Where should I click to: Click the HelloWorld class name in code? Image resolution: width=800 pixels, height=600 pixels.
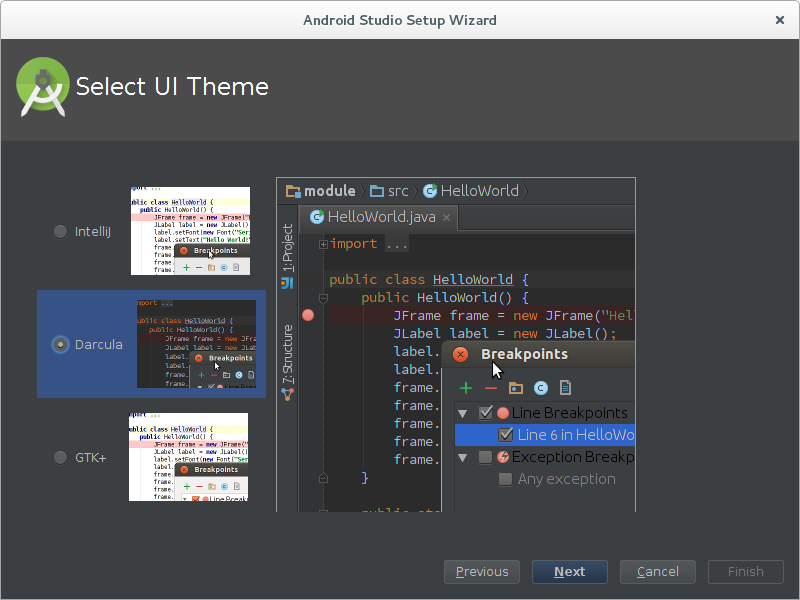coord(472,280)
